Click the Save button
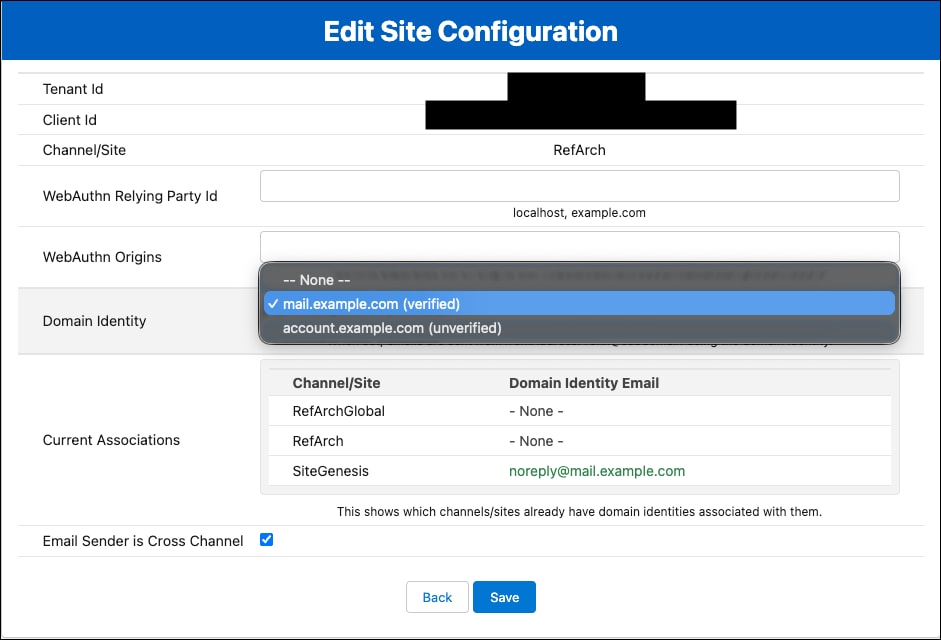Image resolution: width=941 pixels, height=640 pixels. click(x=504, y=597)
